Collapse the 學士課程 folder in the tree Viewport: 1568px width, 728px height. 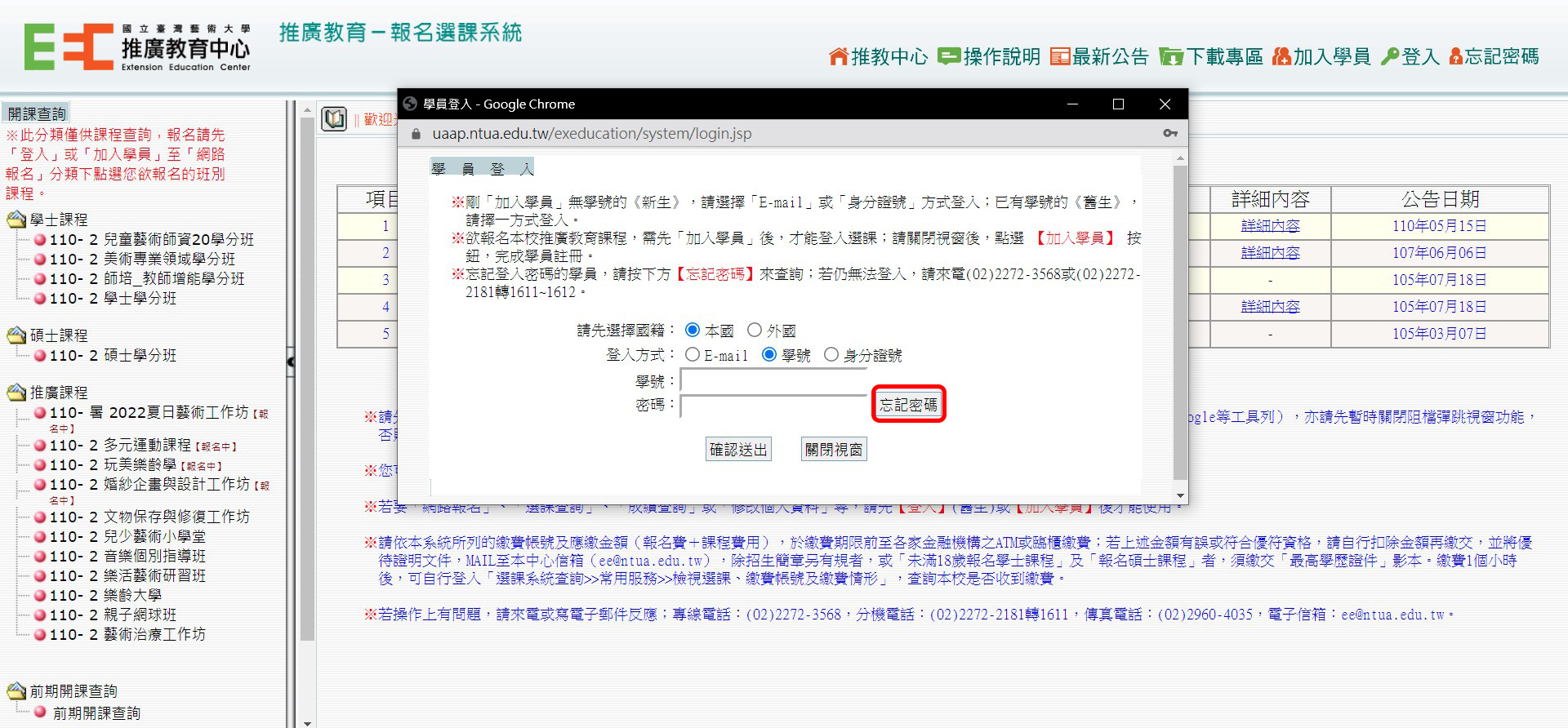pyautogui.click(x=16, y=220)
